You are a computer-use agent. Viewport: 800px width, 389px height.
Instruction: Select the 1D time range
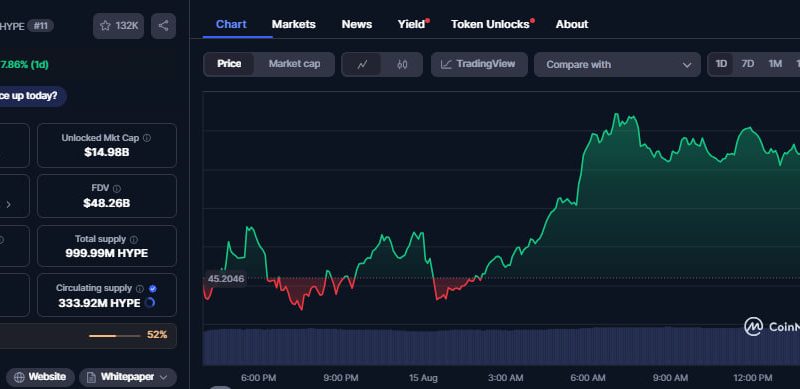pos(721,64)
